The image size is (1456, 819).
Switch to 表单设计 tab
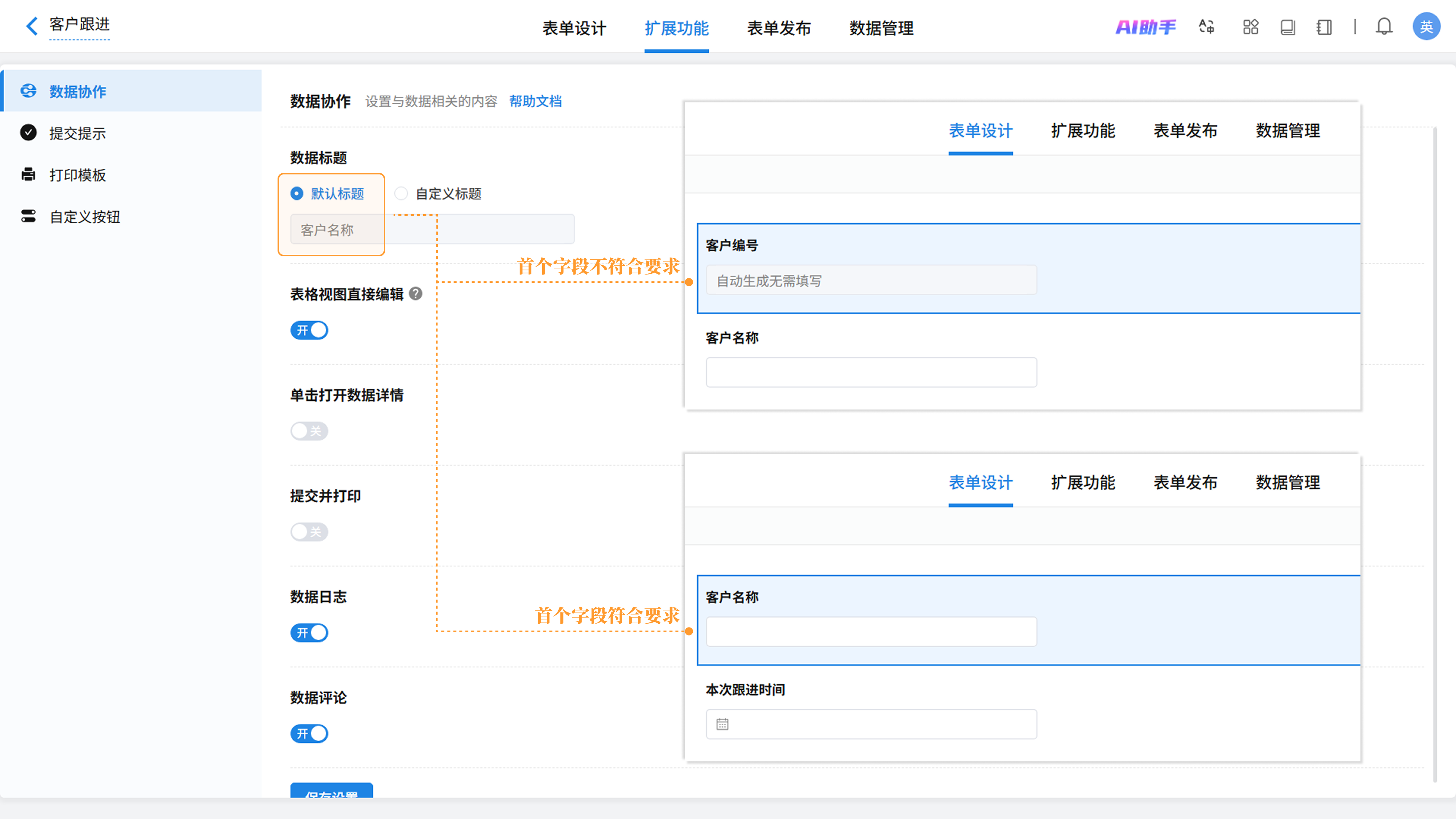click(x=574, y=28)
